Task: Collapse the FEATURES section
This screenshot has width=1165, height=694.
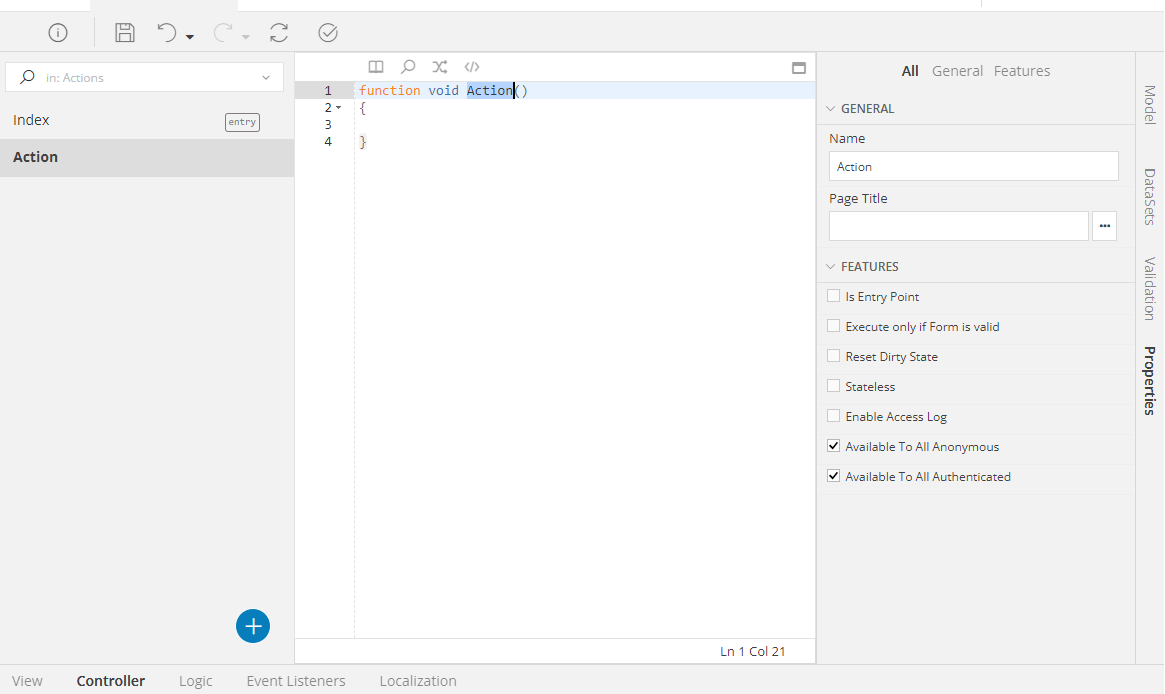Action: (x=831, y=267)
